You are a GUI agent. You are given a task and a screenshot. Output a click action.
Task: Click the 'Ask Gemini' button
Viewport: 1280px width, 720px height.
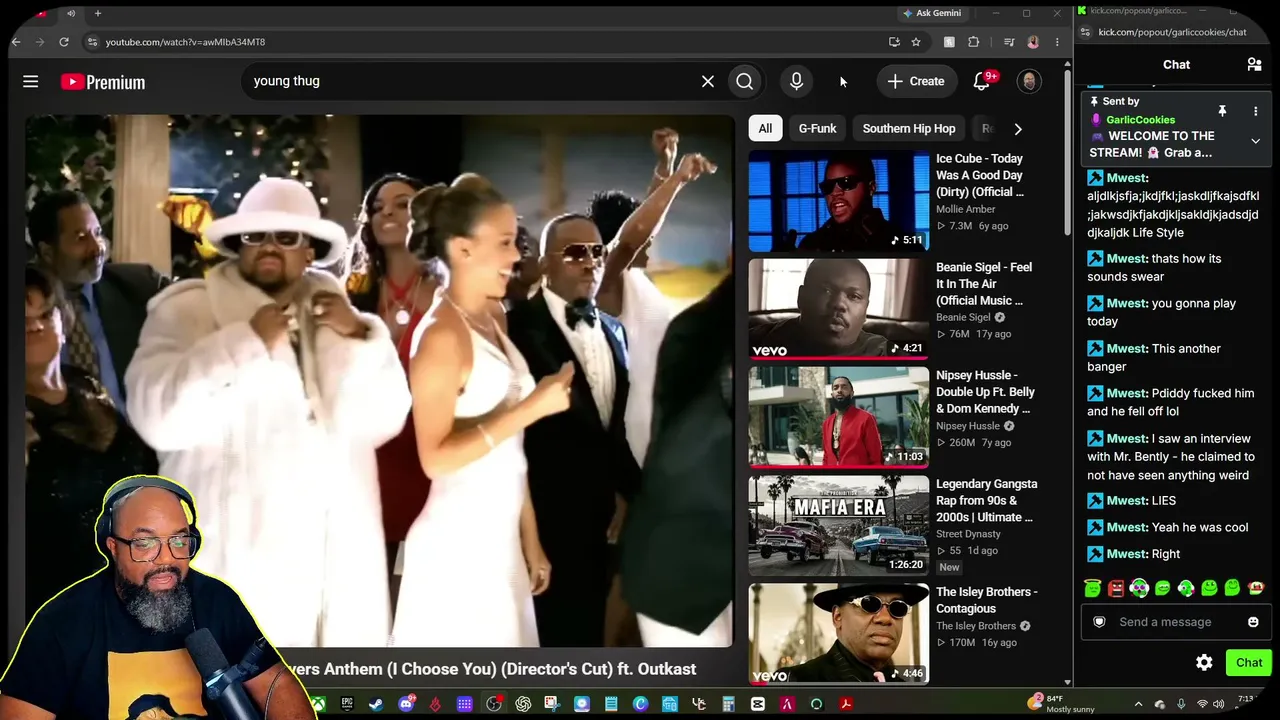932,13
